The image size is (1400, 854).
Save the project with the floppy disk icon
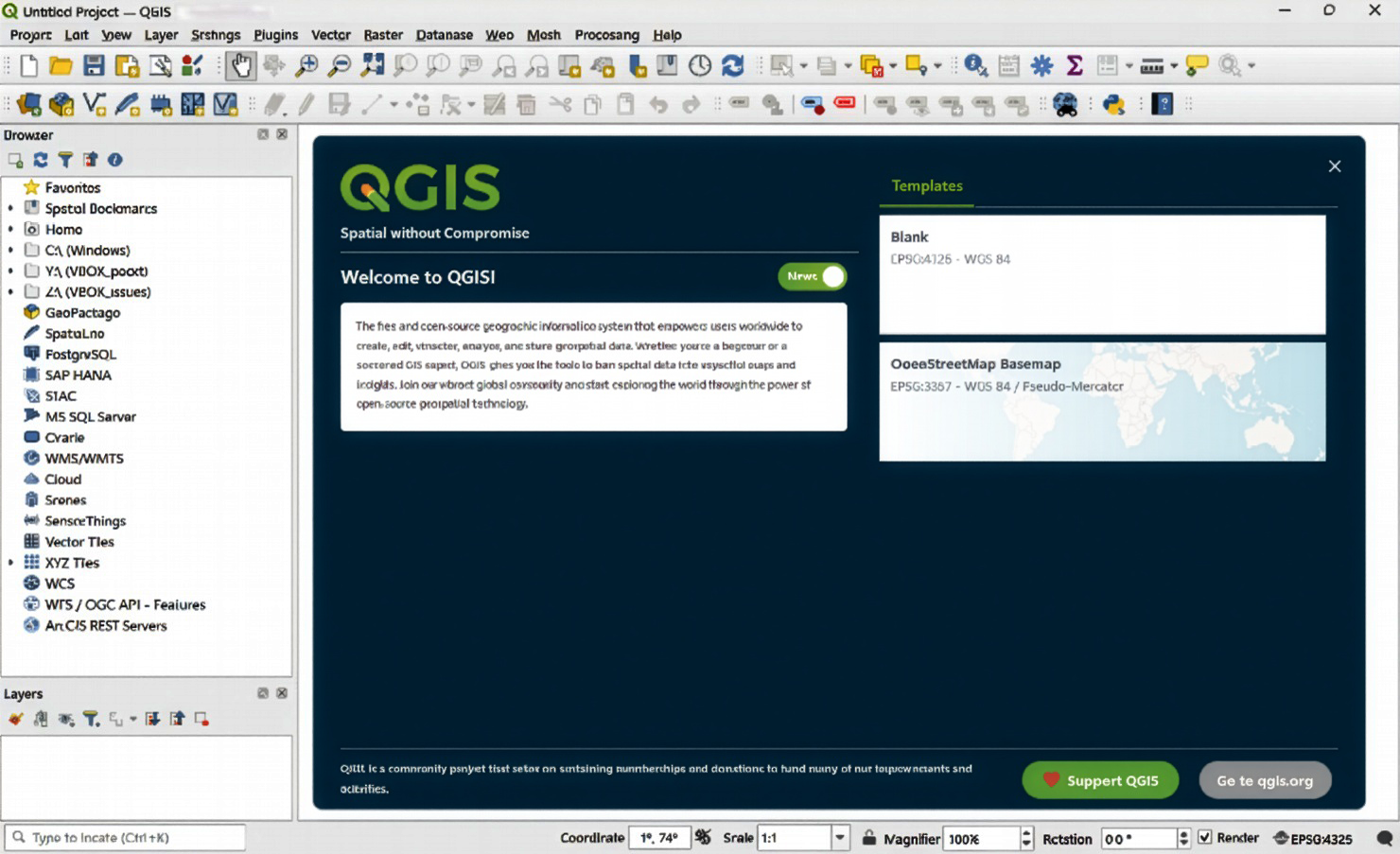point(94,65)
